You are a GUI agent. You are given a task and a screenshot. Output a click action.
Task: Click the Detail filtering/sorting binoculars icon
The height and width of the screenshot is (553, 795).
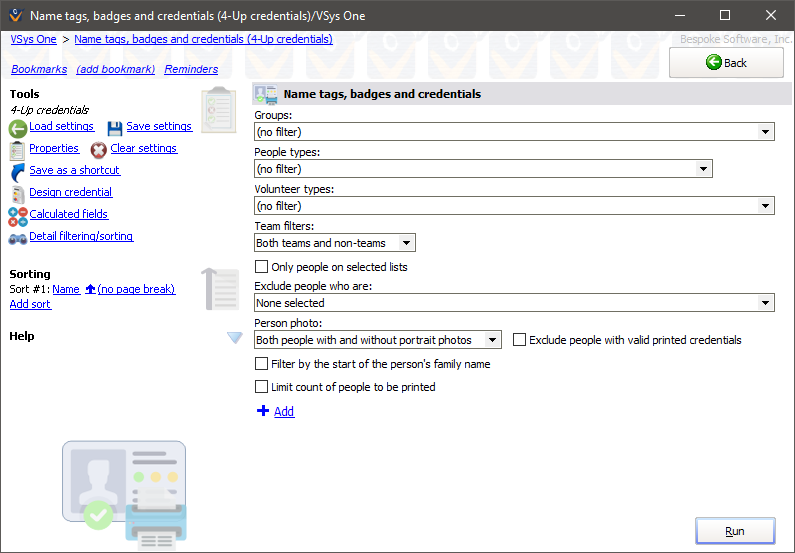[18, 238]
